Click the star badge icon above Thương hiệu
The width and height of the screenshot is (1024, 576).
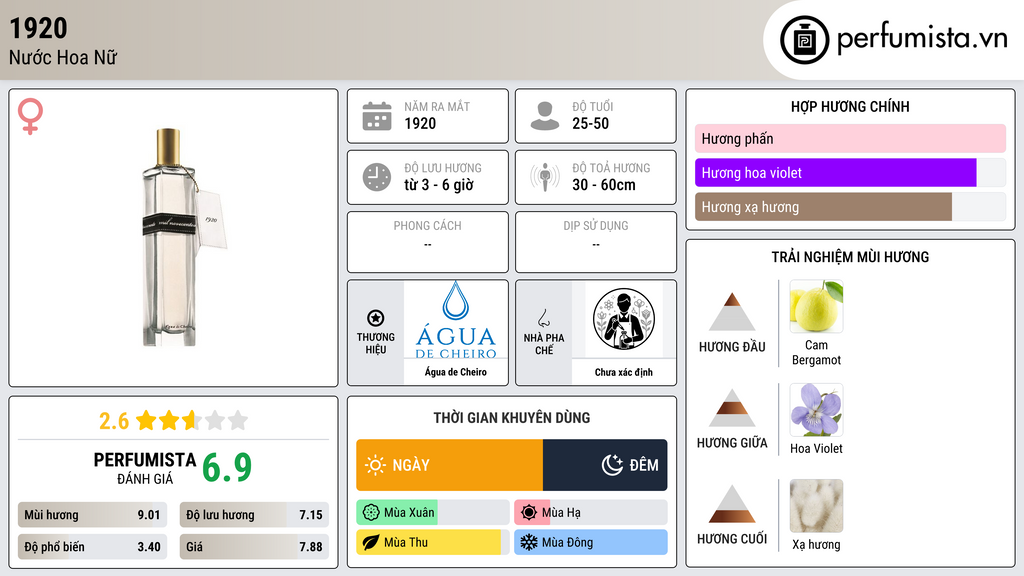click(x=376, y=318)
